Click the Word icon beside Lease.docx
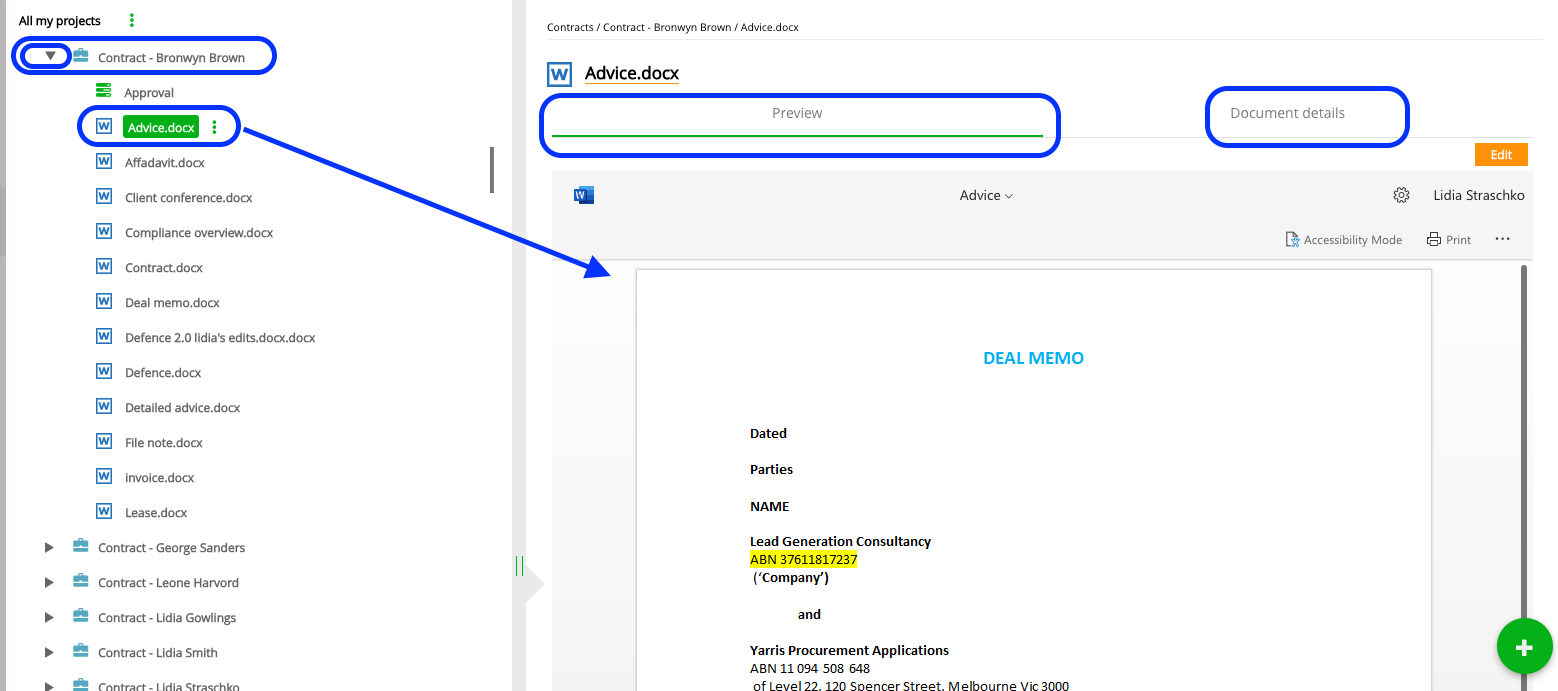 [x=103, y=511]
